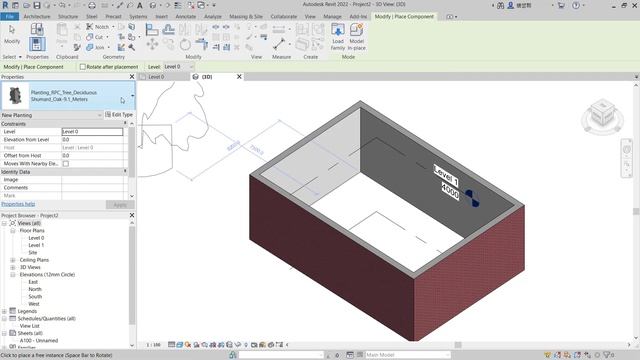
Task: Click the Notch geometry tool
Action: [x=98, y=27]
